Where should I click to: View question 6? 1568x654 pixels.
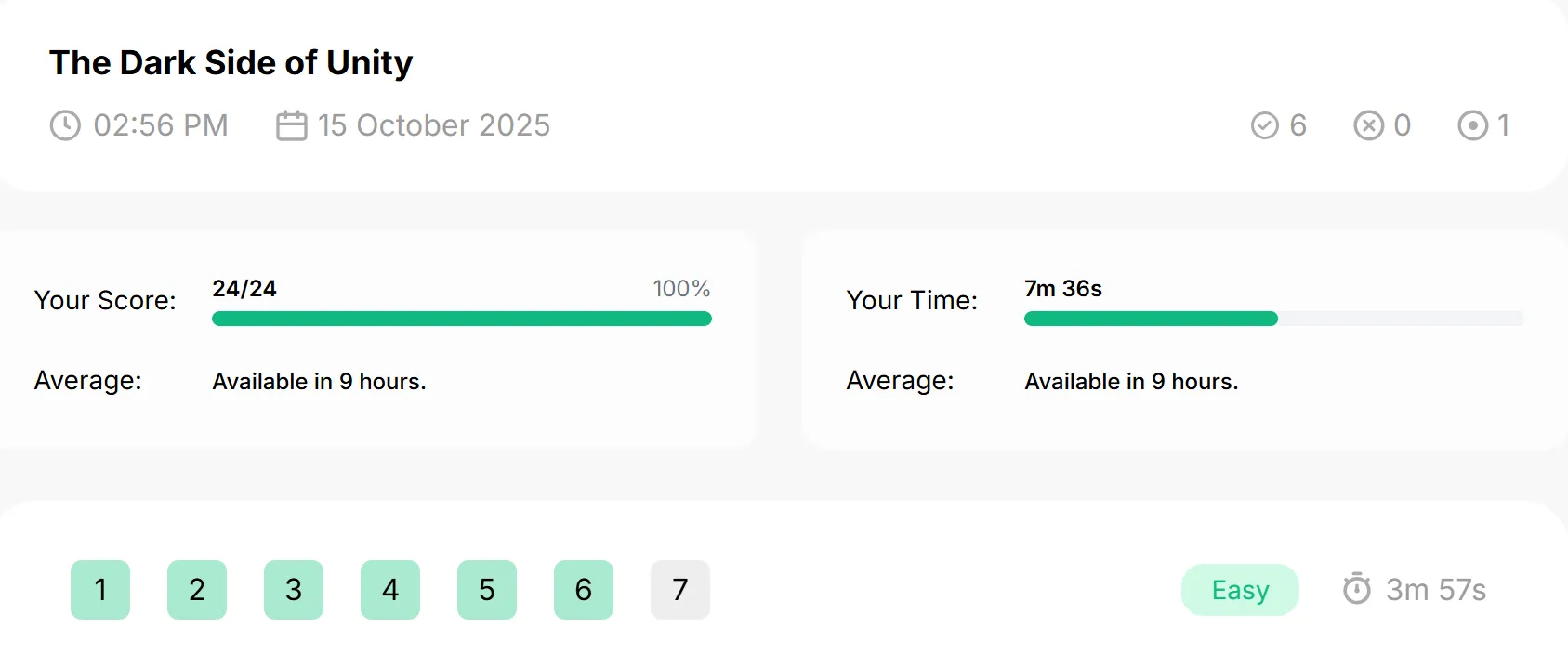click(584, 590)
